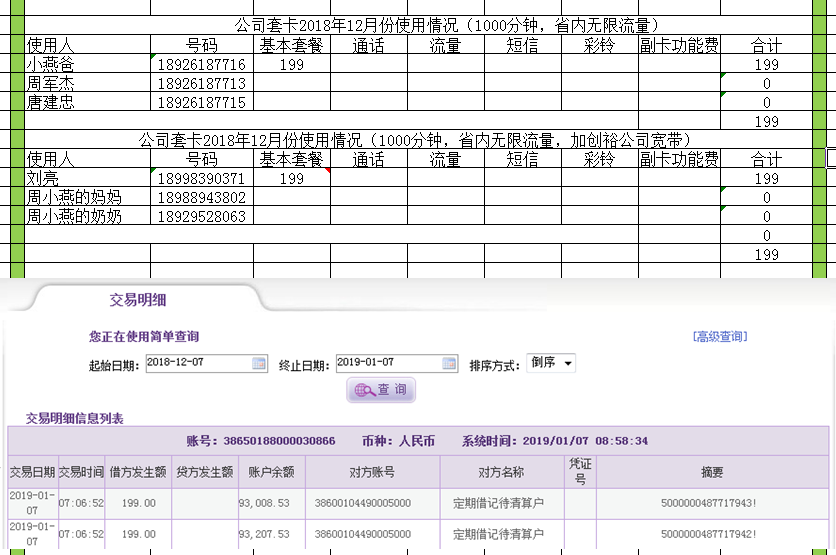This screenshot has height=555, width=836.
Task: Open the calendar picker for 起始日期
Action: point(259,363)
